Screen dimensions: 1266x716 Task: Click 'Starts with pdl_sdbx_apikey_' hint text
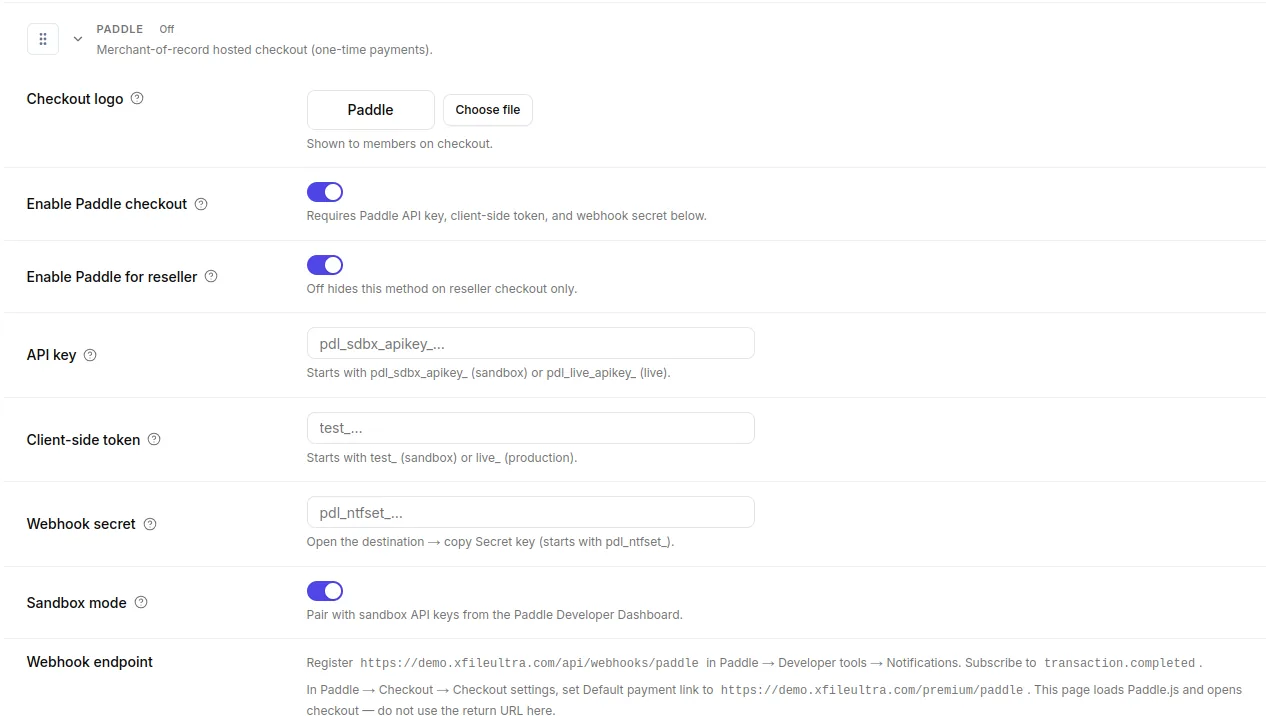pyautogui.click(x=489, y=373)
